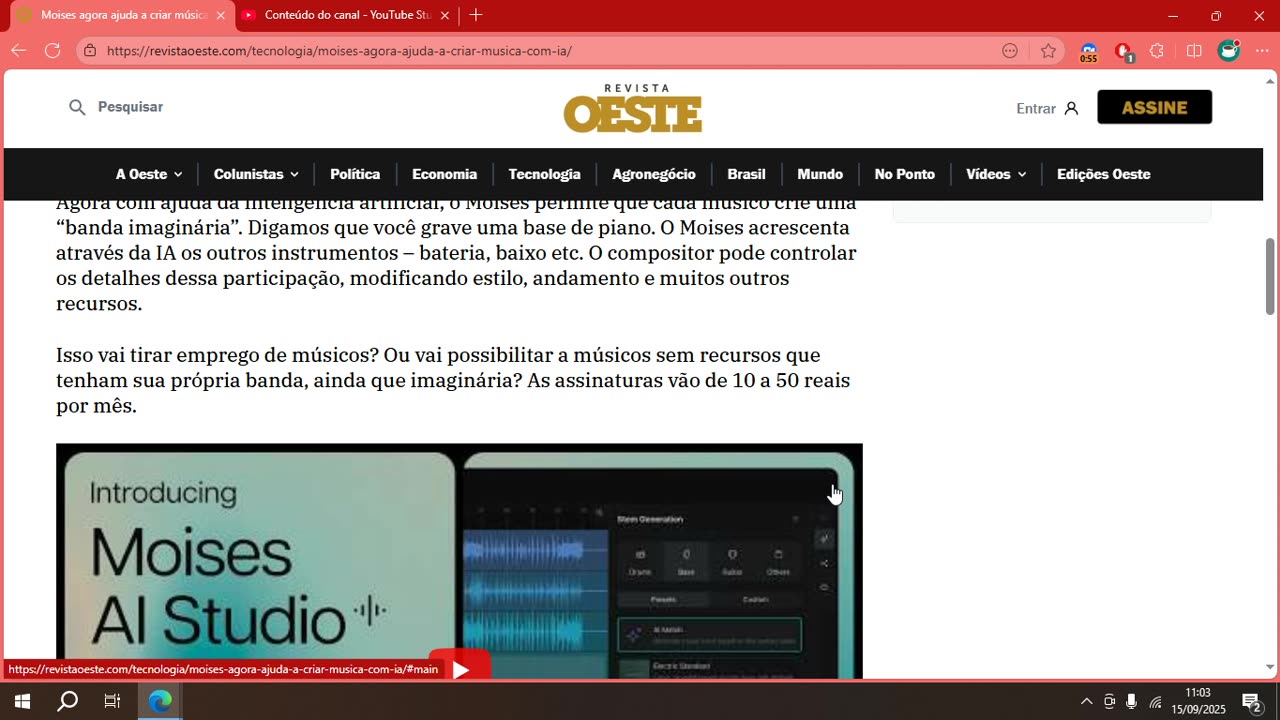Open Edge settings and more menu
This screenshot has height=720, width=1280.
click(x=1263, y=51)
